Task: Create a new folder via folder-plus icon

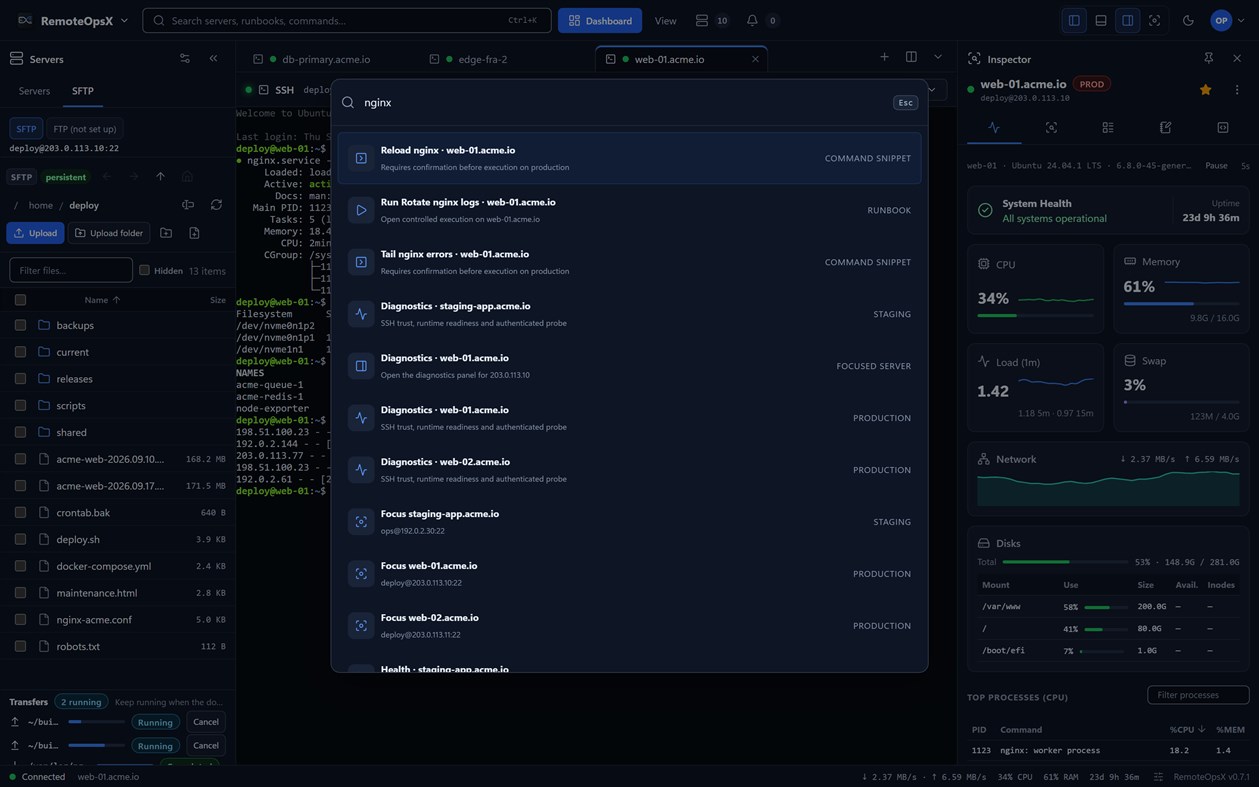Action: 166,233
